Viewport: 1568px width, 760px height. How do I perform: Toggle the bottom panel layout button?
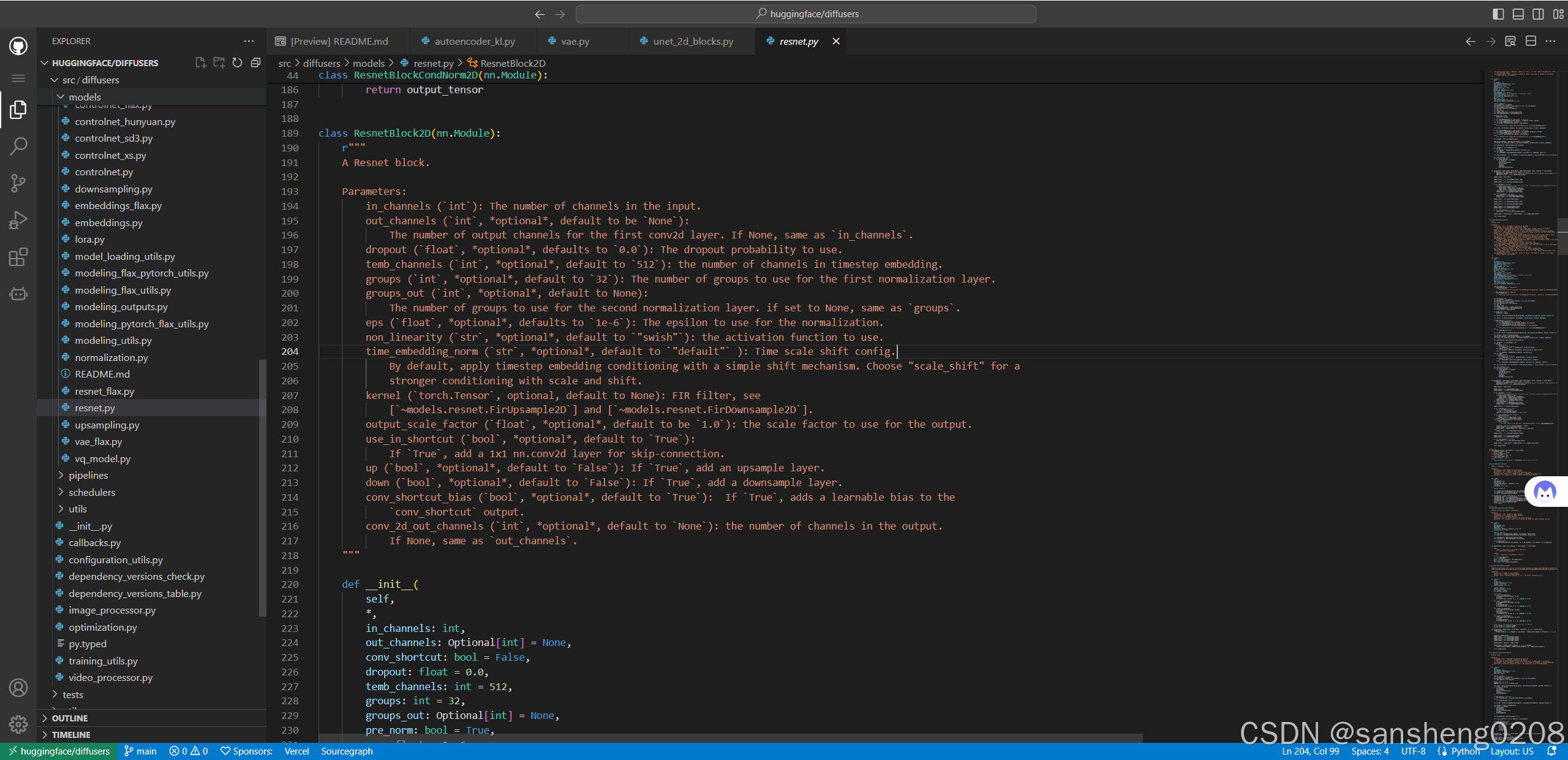(x=1518, y=14)
